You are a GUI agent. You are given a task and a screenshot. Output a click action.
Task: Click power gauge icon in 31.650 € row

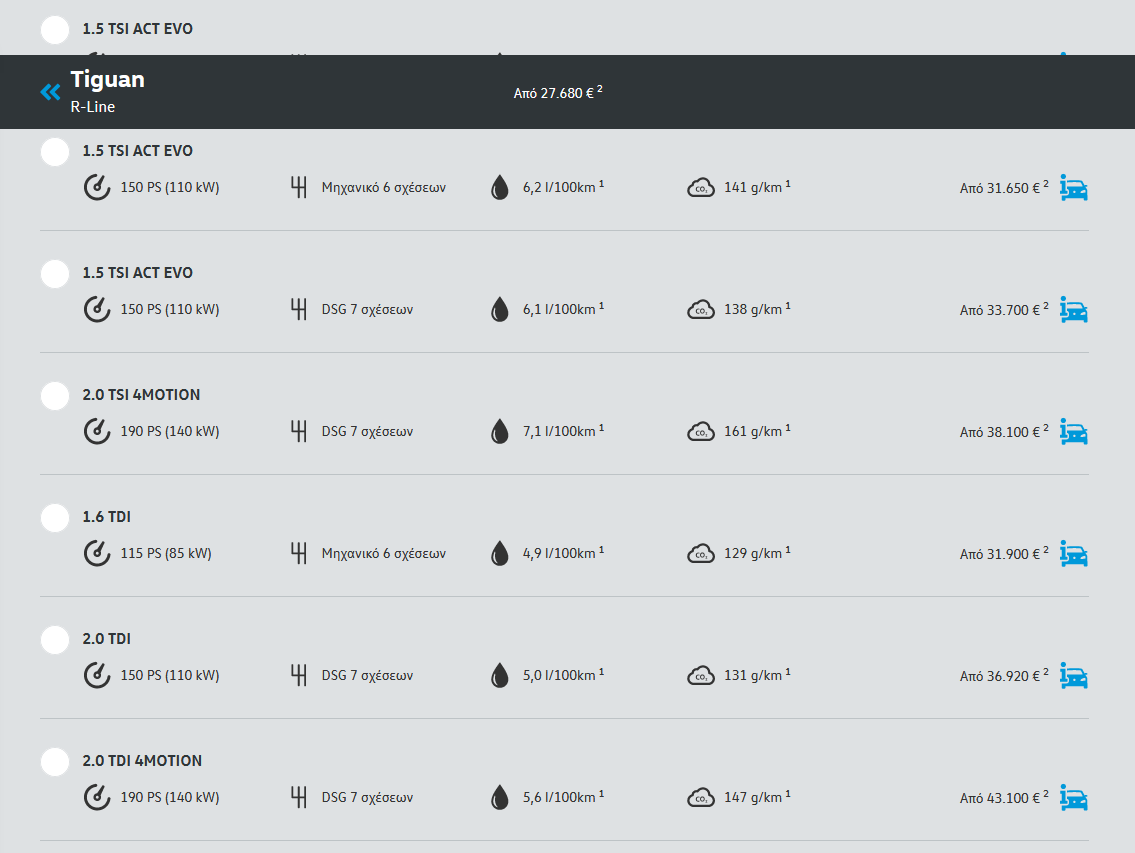[x=97, y=187]
